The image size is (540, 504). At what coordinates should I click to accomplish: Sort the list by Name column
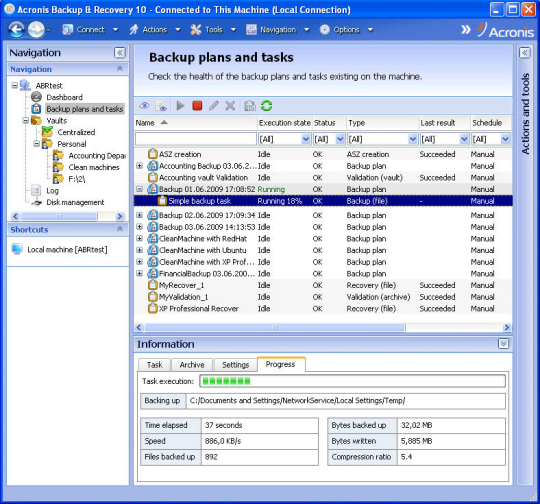196,123
